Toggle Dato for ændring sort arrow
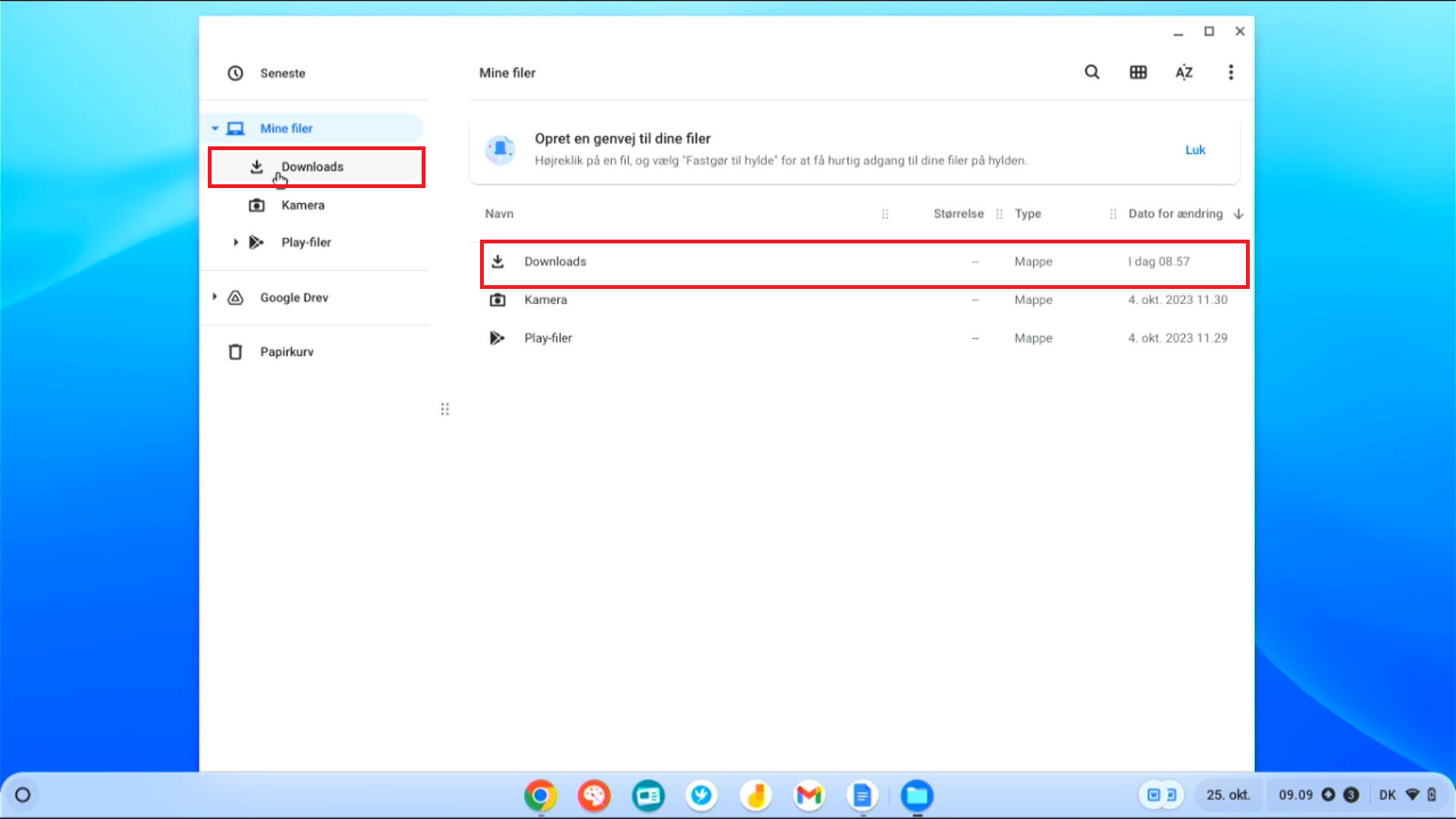The image size is (1456, 819). tap(1238, 214)
